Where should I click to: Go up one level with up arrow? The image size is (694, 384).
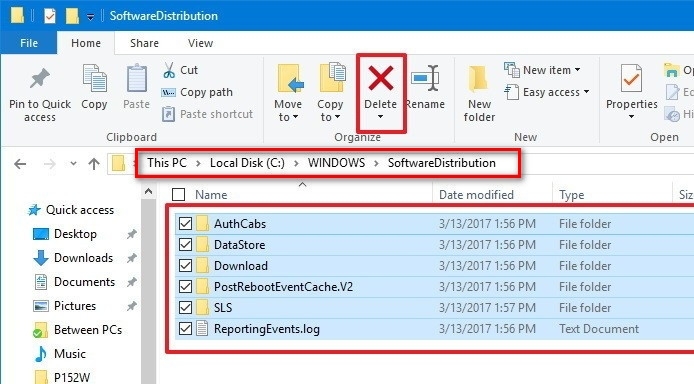[x=94, y=164]
